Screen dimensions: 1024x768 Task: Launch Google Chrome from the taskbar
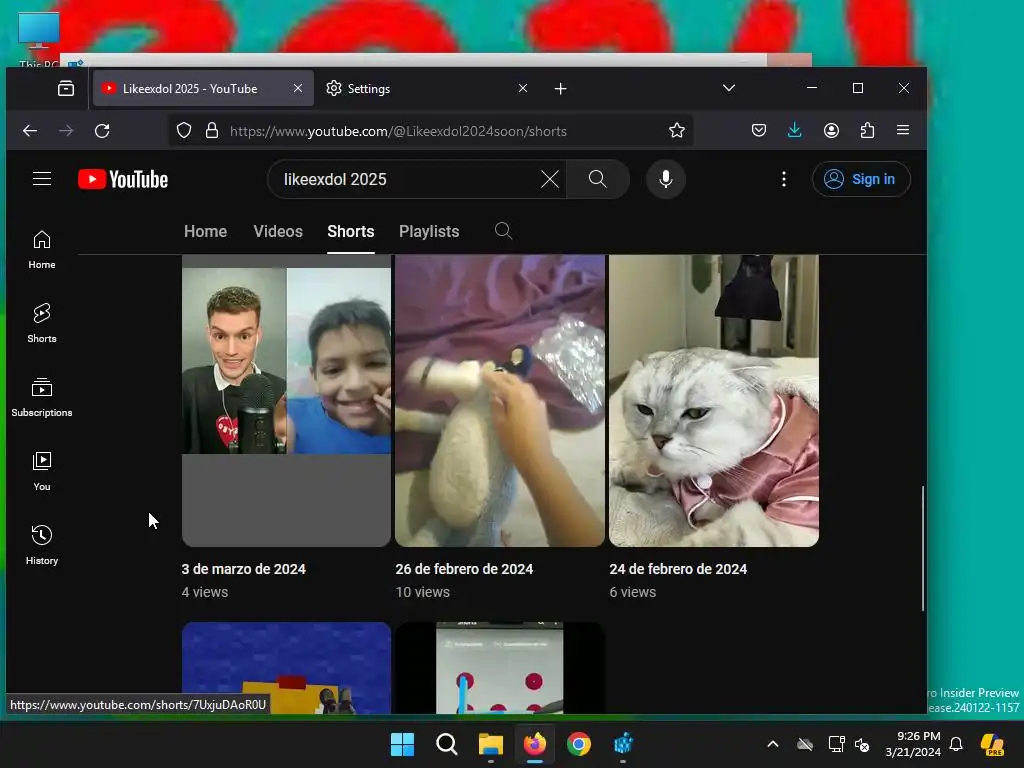tap(579, 744)
